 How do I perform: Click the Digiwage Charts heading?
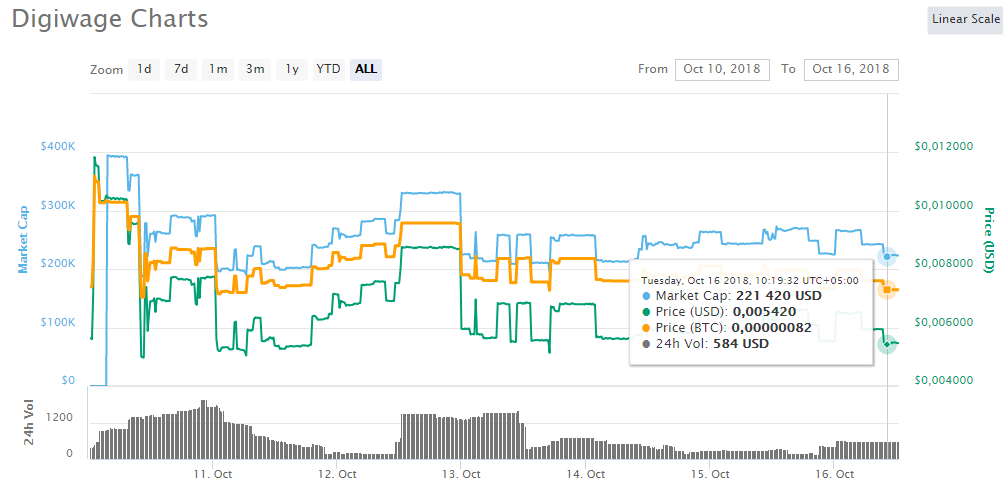(110, 19)
